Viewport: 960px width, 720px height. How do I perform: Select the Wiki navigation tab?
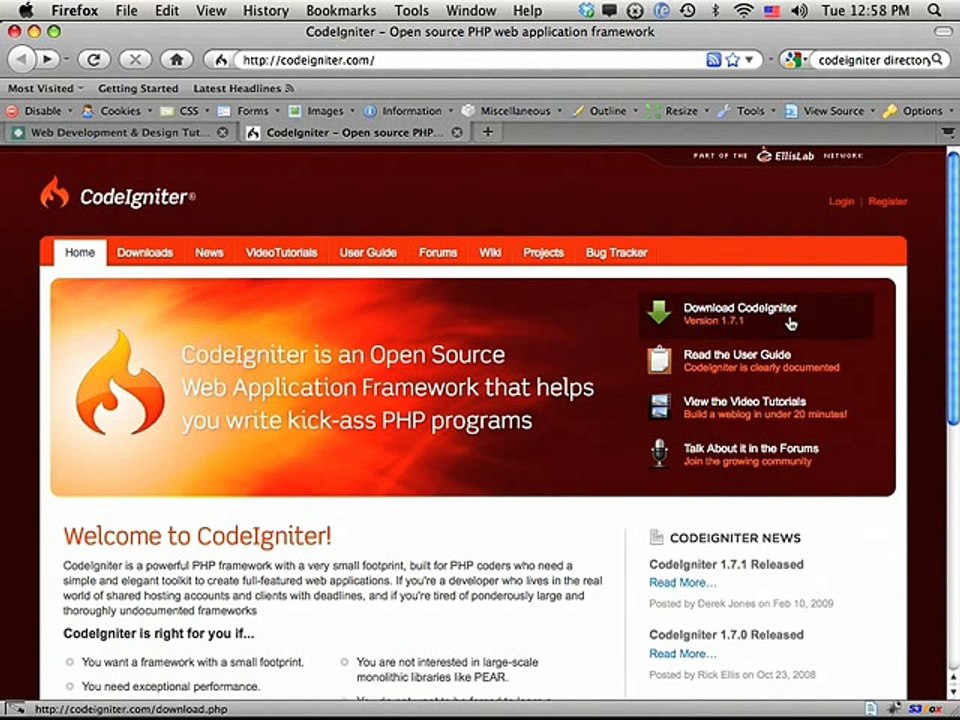[490, 252]
